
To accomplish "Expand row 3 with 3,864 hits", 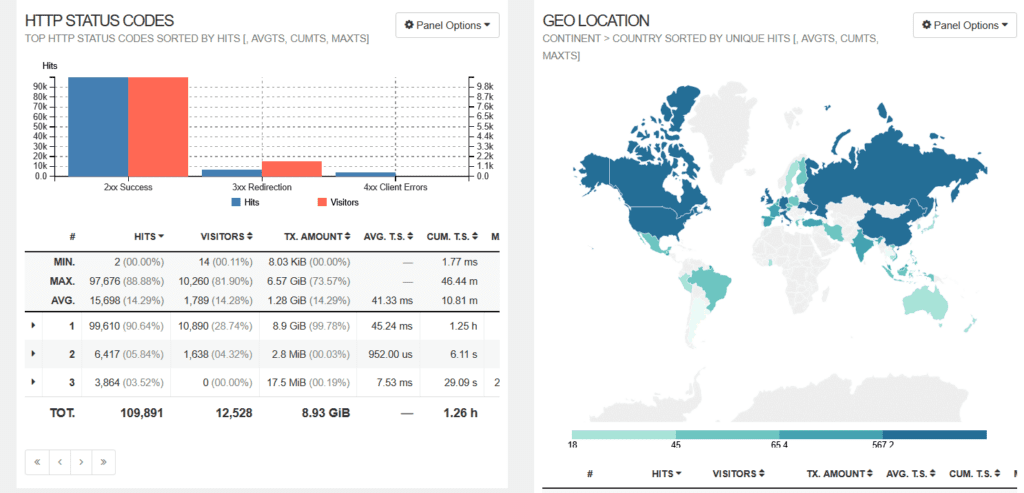I will point(33,382).
